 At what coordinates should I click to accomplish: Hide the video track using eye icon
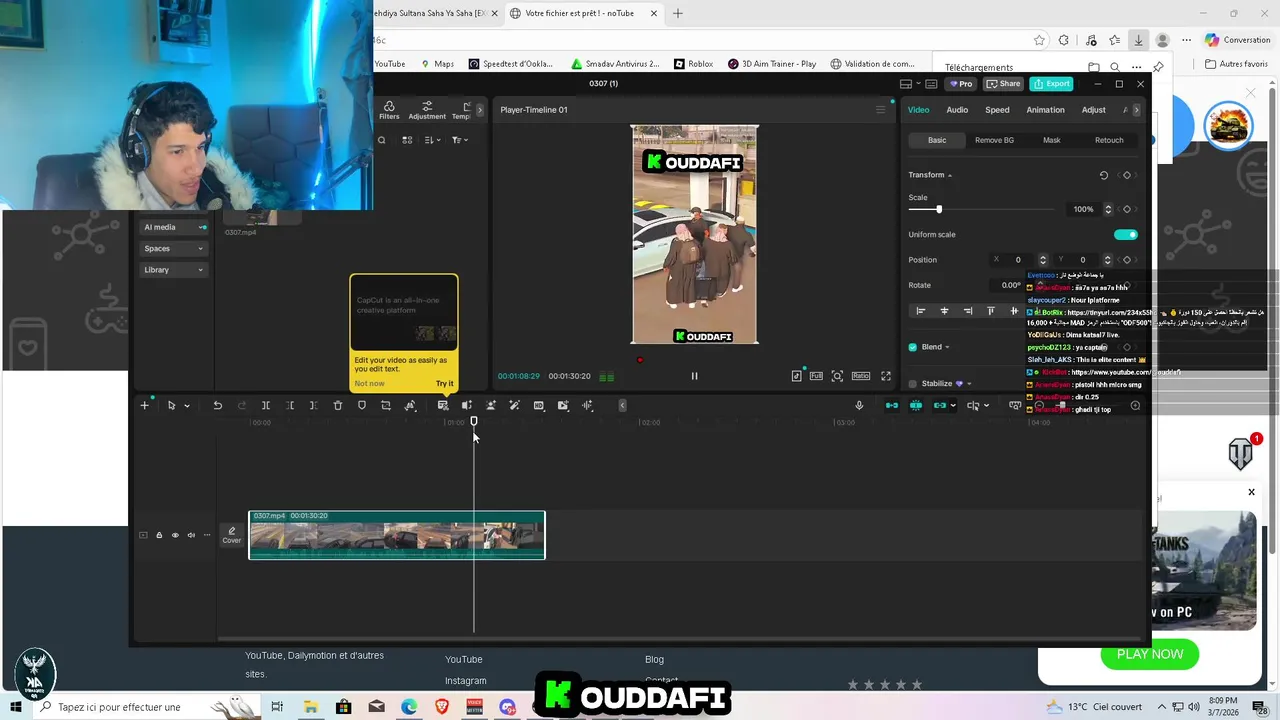tap(175, 535)
